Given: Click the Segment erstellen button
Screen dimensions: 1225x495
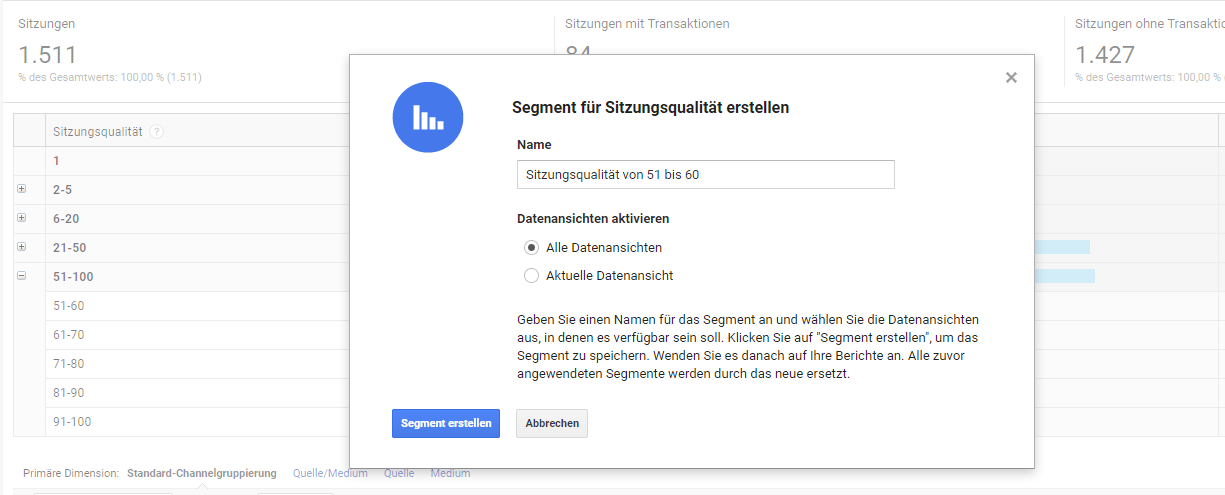Looking at the screenshot, I should pos(446,423).
